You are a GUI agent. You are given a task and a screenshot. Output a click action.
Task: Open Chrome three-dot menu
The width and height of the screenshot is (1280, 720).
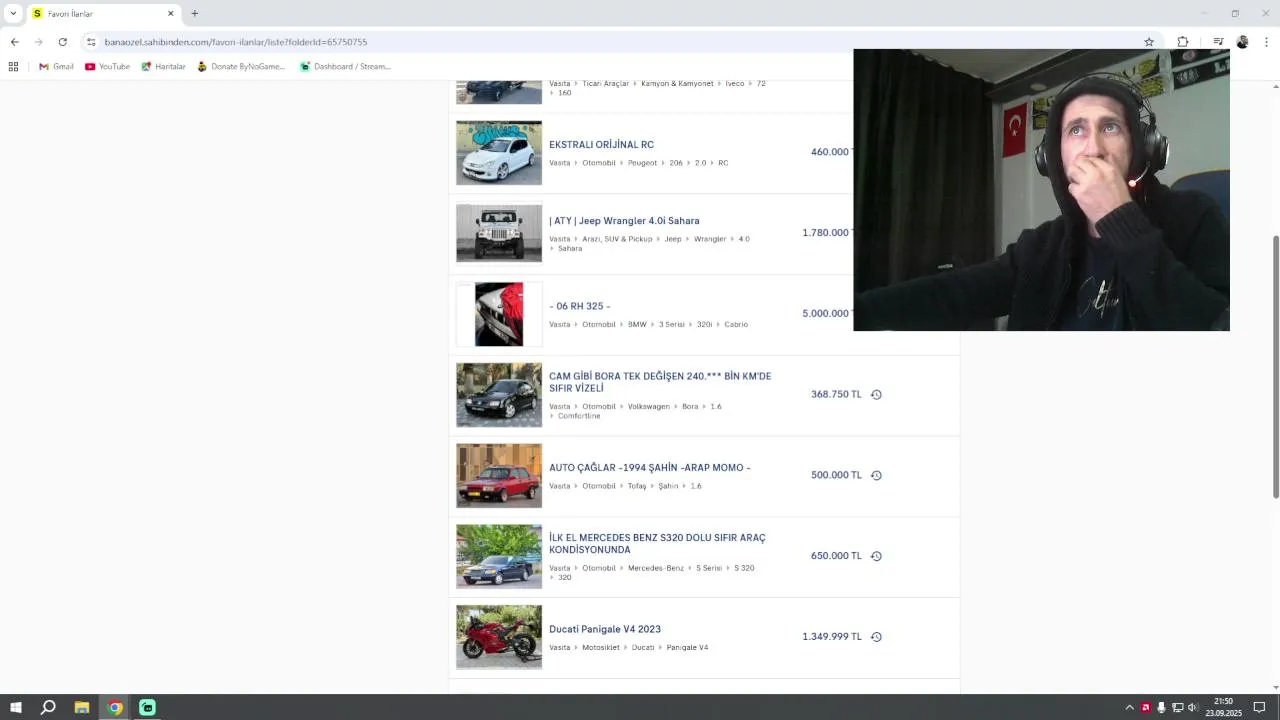point(1266,42)
